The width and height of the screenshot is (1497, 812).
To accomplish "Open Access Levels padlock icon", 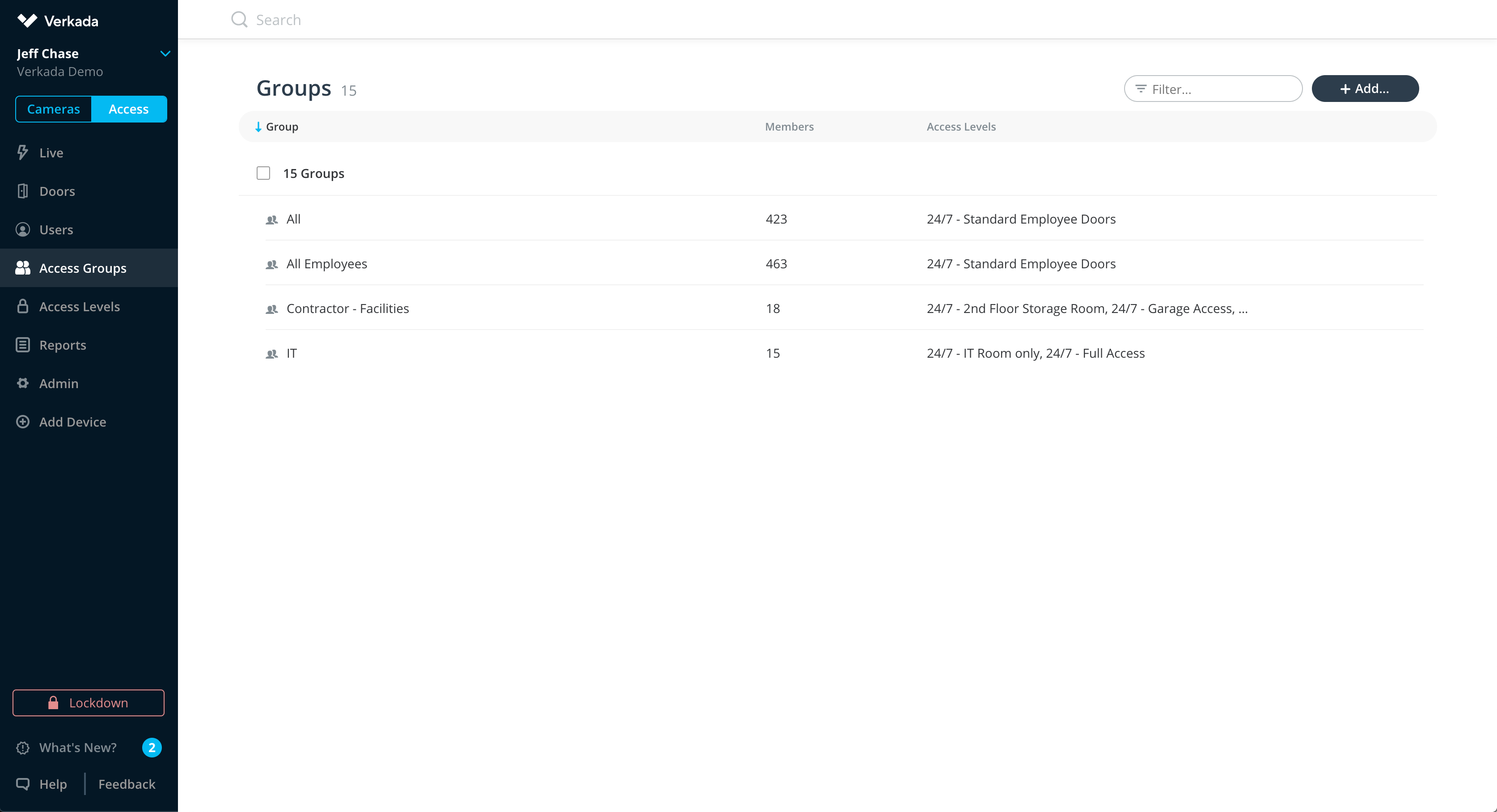I will coord(23,306).
